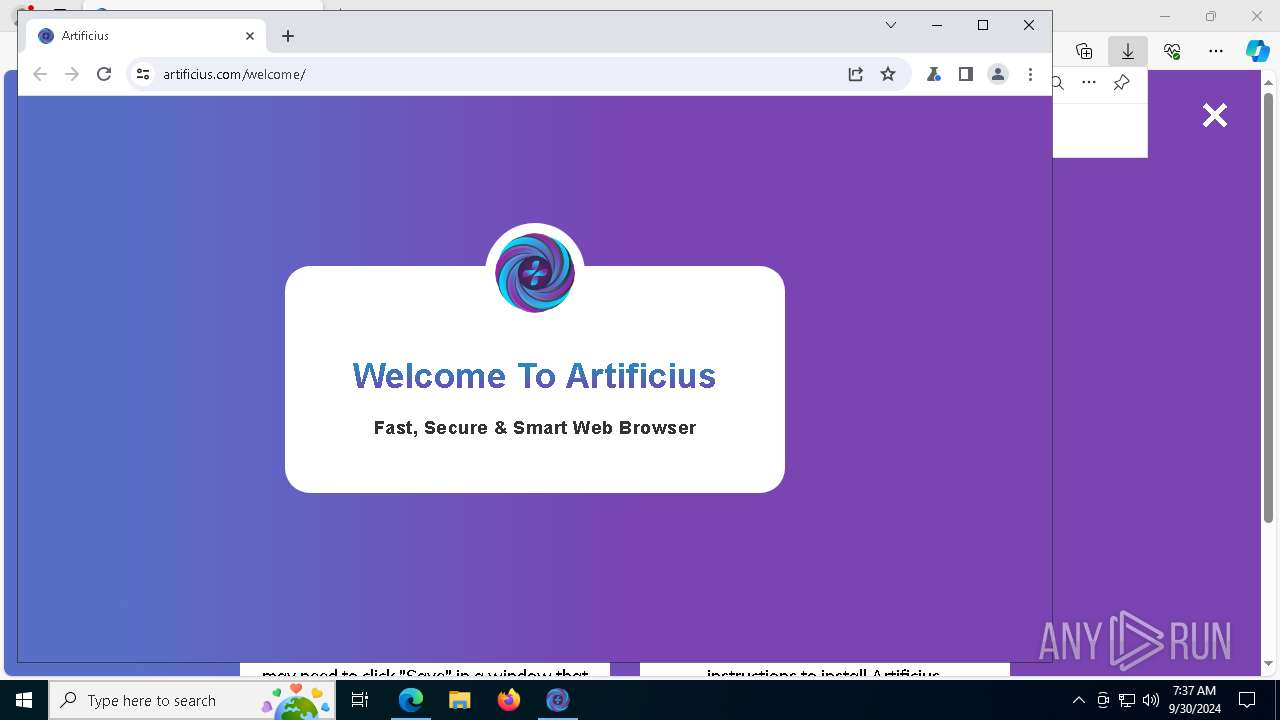Click Fast, Secure & Smart Web Browser text
The image size is (1280, 720).
click(535, 428)
